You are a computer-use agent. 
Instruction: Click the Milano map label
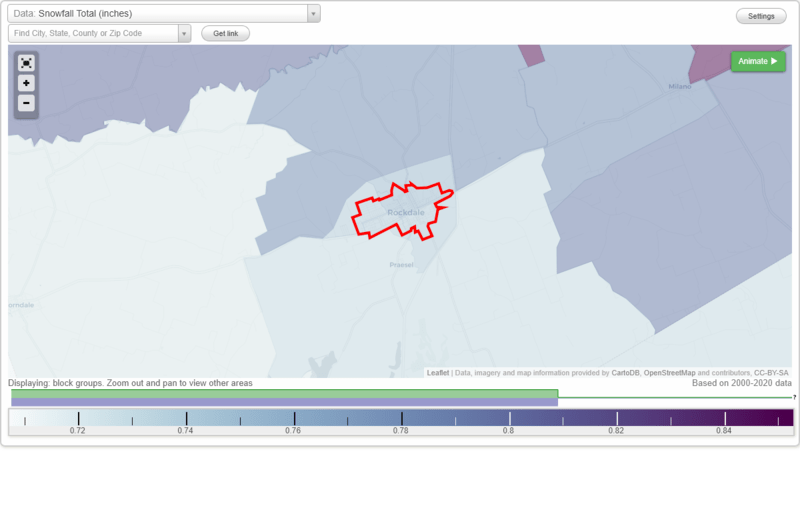coord(680,87)
